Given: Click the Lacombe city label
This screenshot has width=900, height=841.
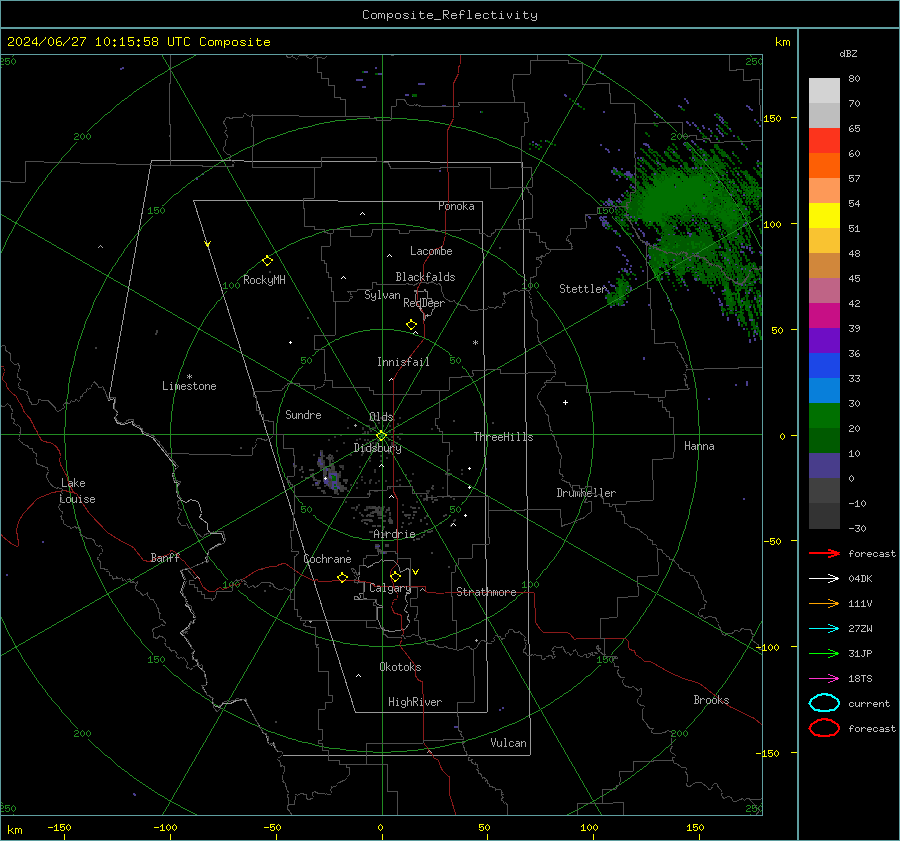Looking at the screenshot, I should click(x=431, y=251).
